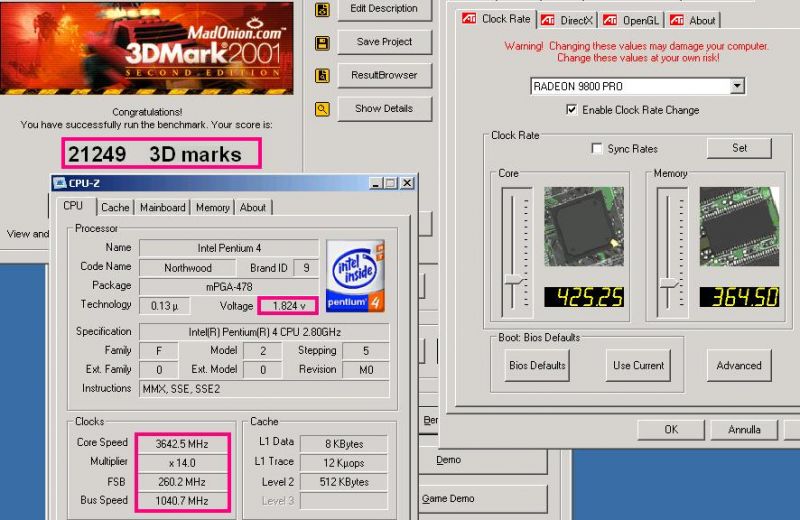Click the Core clock slider handle
This screenshot has height=520, width=800.
point(514,280)
